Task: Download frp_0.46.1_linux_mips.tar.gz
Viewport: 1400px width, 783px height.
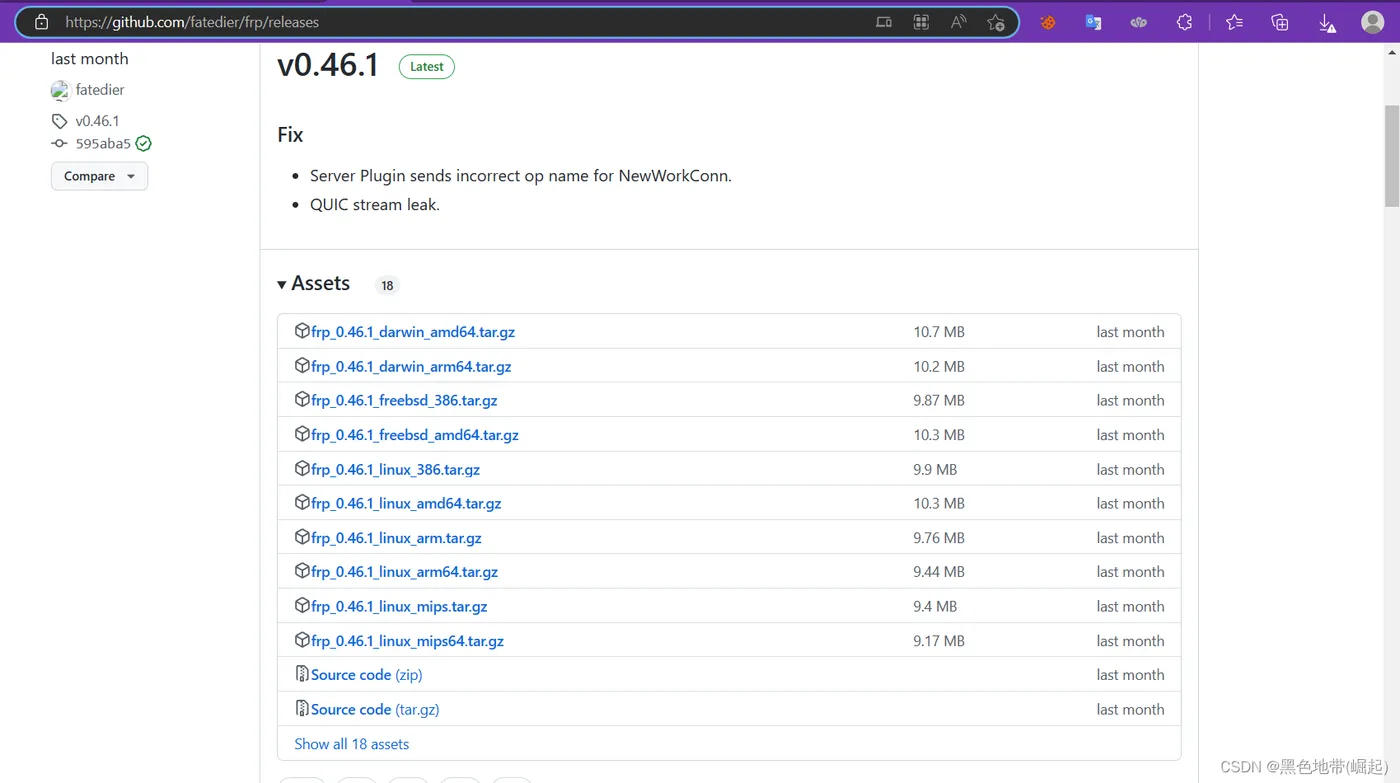Action: pyautogui.click(x=399, y=606)
